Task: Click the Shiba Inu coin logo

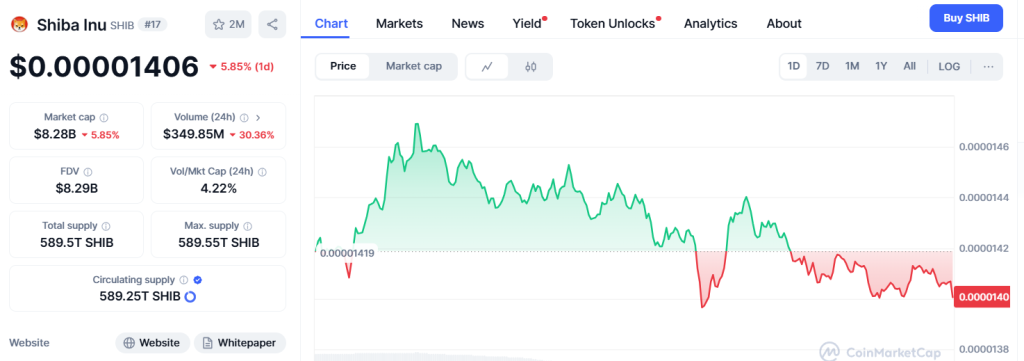Action: [x=20, y=25]
